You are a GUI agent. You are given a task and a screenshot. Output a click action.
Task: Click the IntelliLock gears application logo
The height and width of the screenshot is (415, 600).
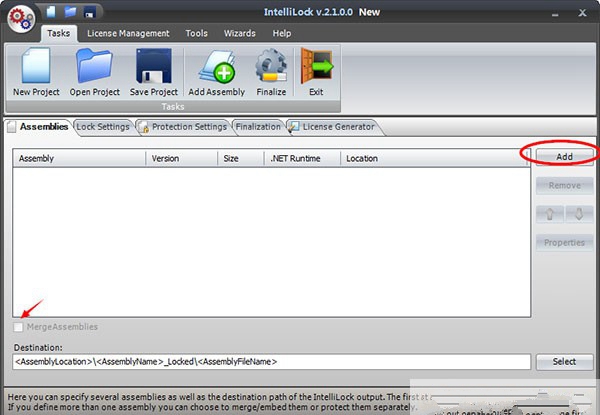[21, 19]
